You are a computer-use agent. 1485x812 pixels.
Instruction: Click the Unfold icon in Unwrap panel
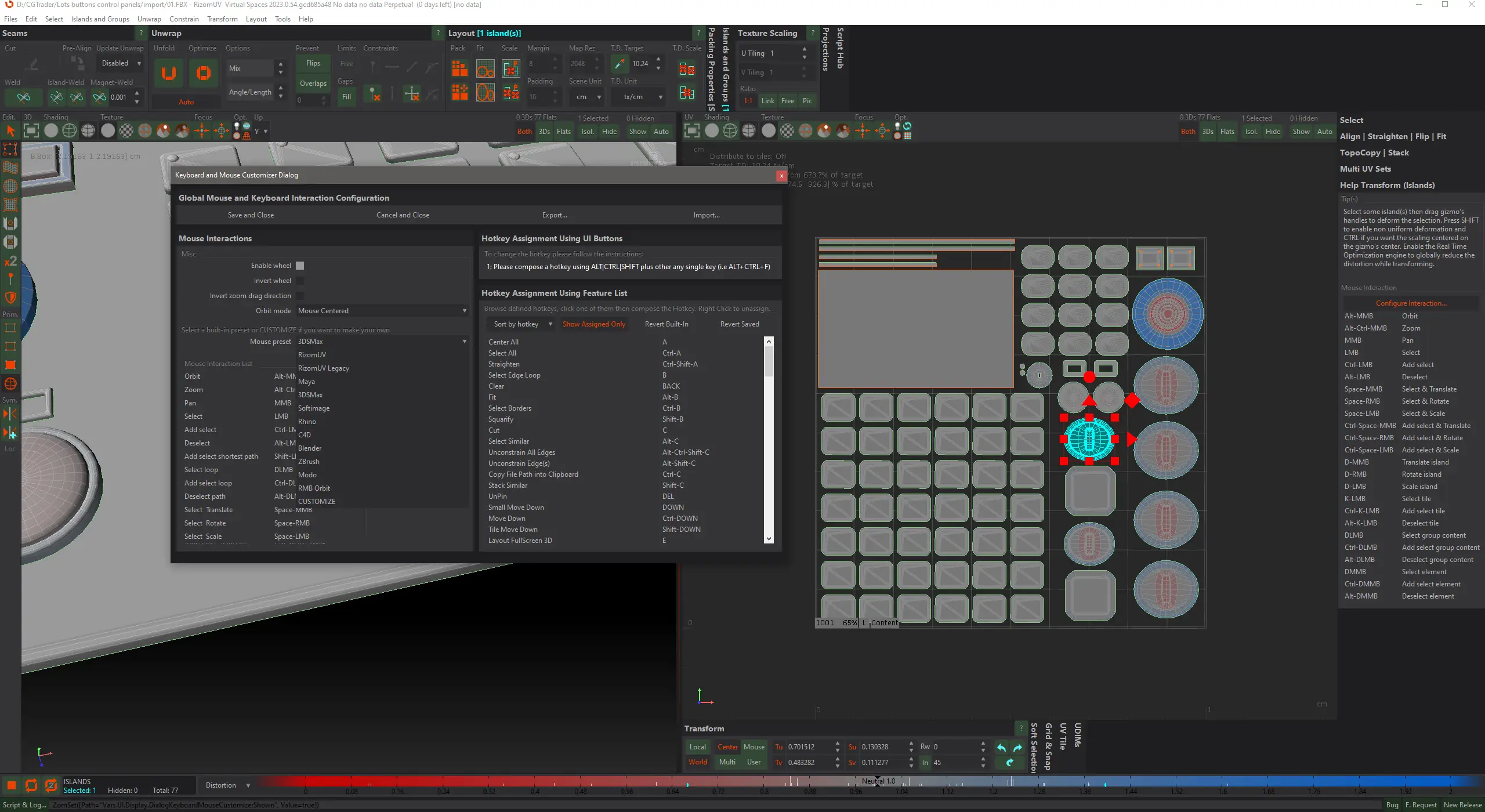point(168,73)
